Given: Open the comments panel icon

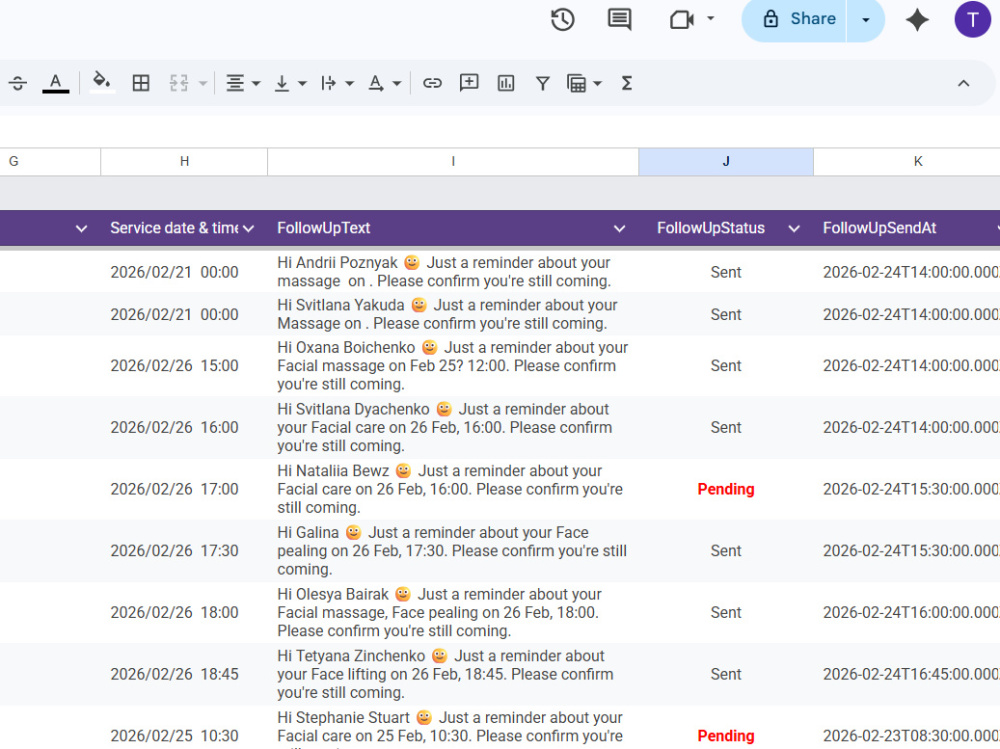Looking at the screenshot, I should coord(619,20).
